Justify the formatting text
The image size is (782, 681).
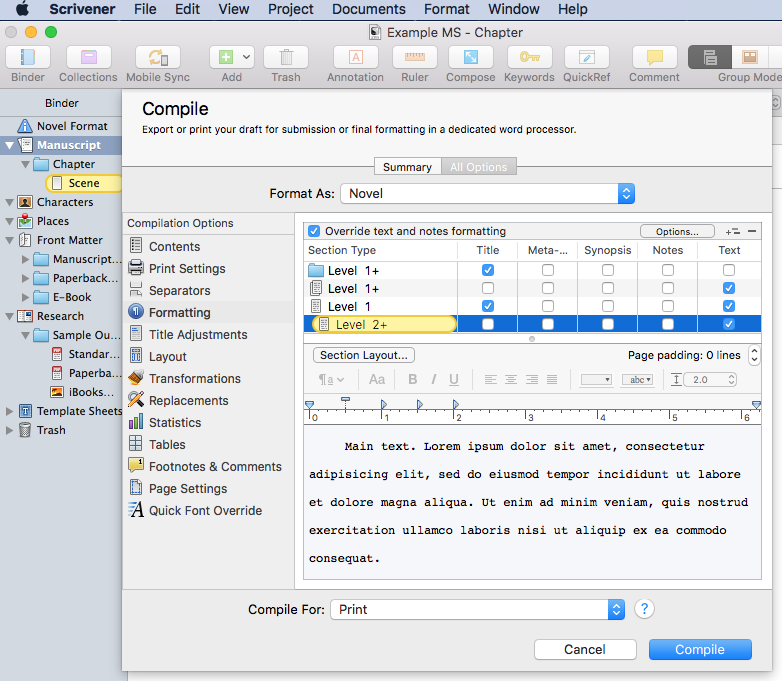click(552, 380)
